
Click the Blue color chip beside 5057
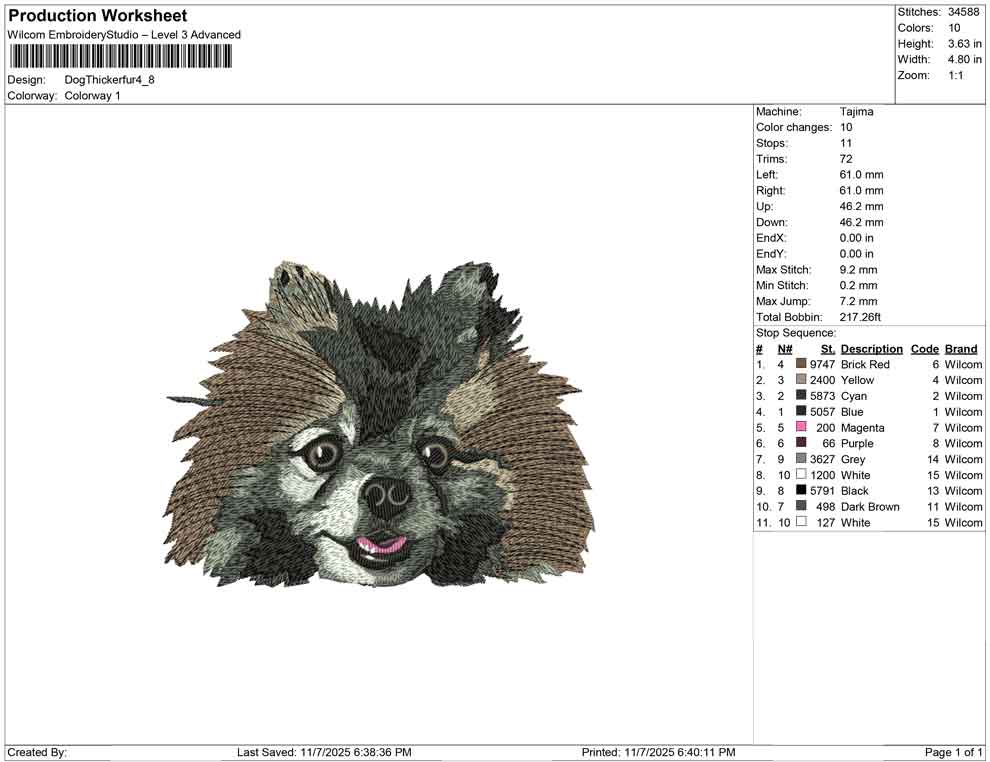click(x=800, y=412)
